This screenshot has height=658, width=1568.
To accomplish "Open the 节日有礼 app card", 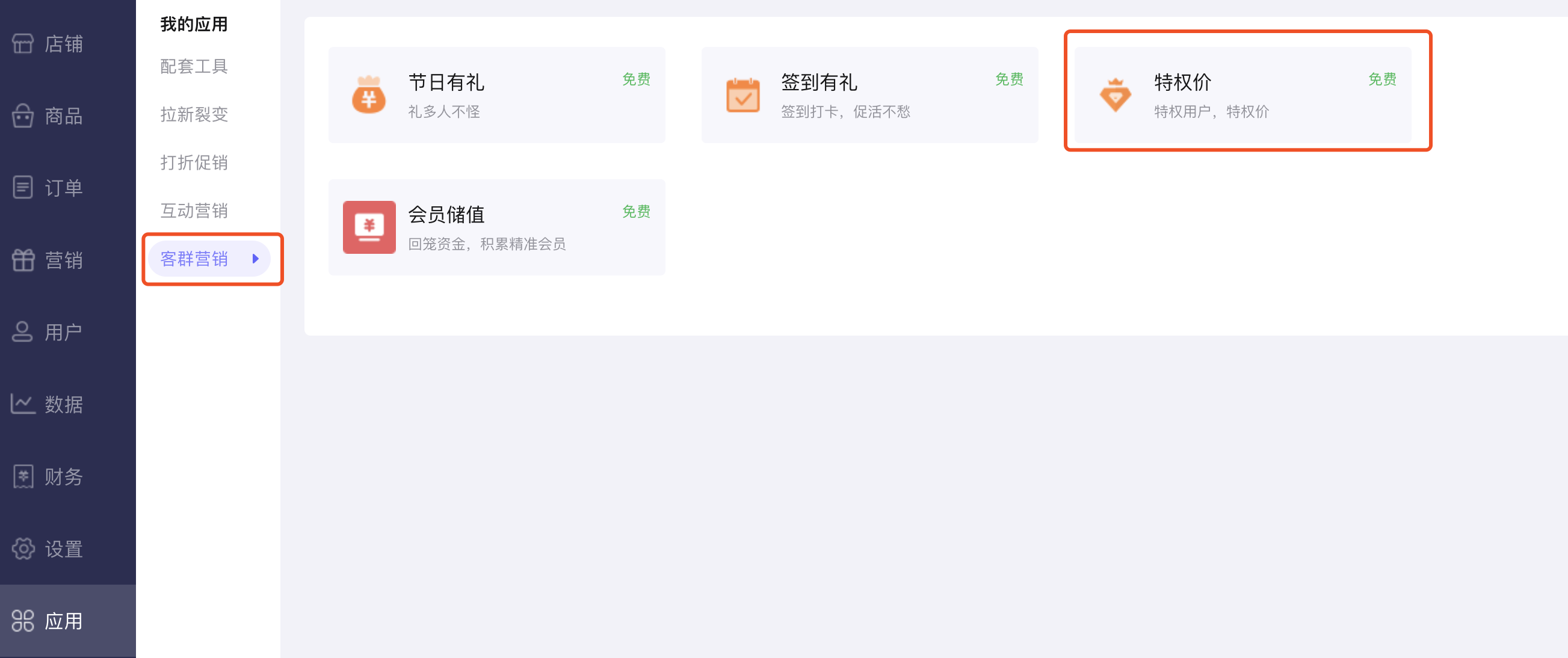I will [497, 95].
